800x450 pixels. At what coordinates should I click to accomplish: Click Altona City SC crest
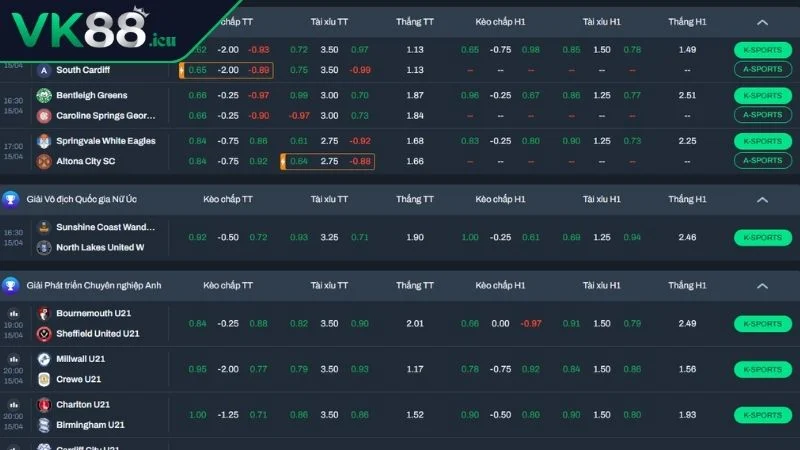[44, 161]
